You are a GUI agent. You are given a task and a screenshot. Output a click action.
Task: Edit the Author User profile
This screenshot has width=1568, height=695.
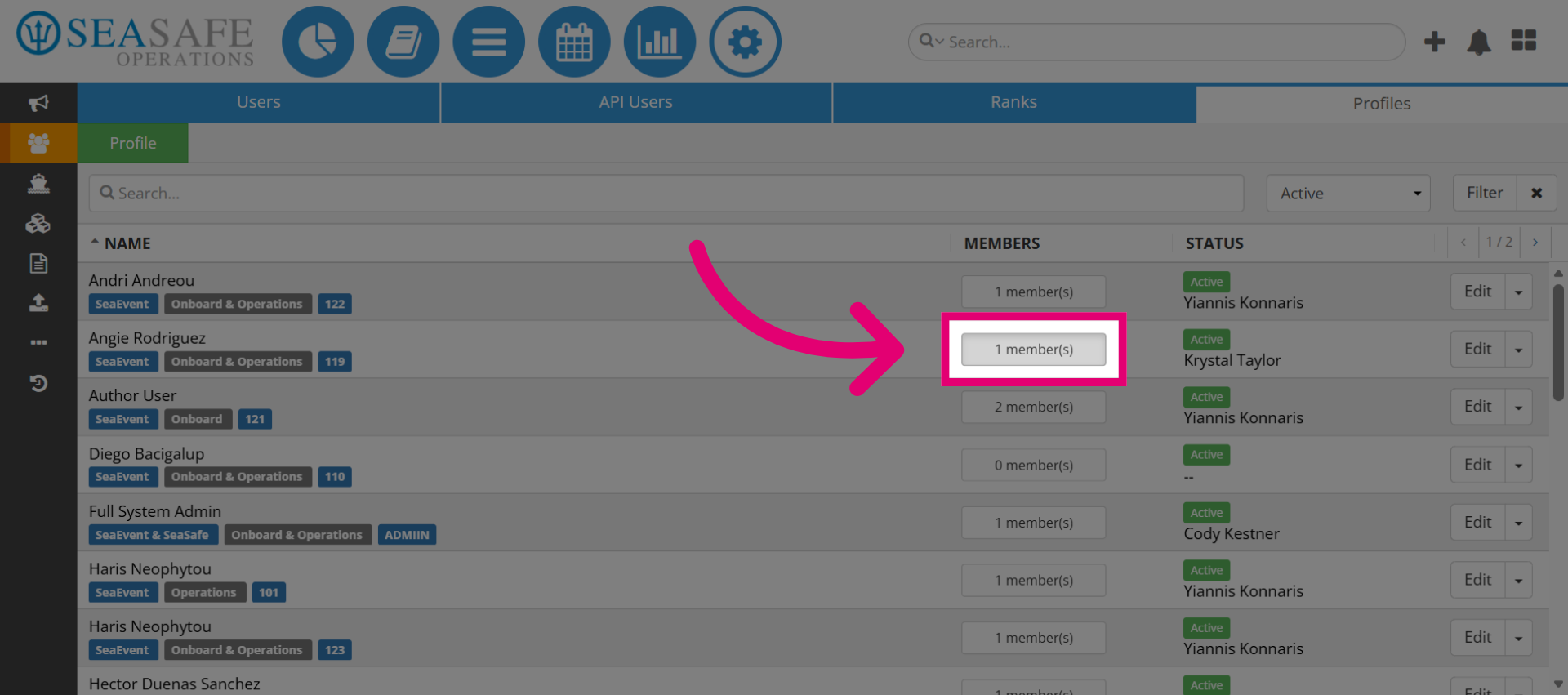[1478, 407]
